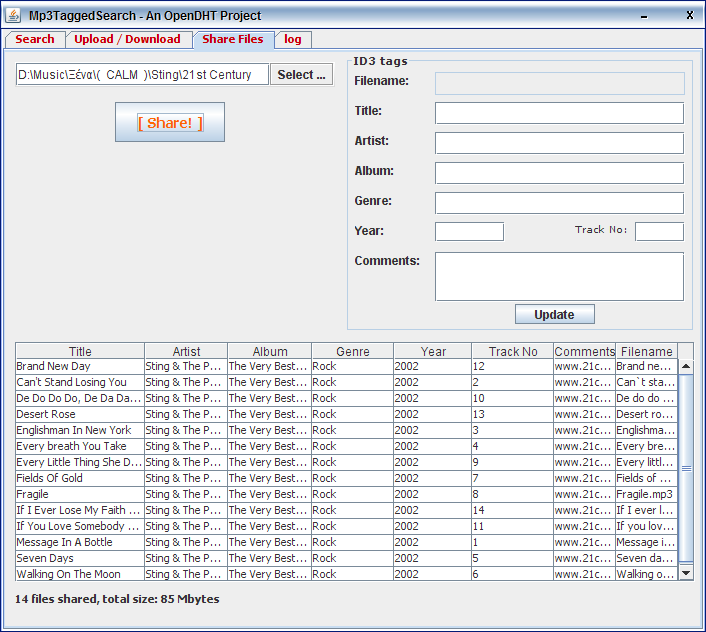The image size is (706, 632).
Task: Click the Select ... folder button
Action: (301, 74)
